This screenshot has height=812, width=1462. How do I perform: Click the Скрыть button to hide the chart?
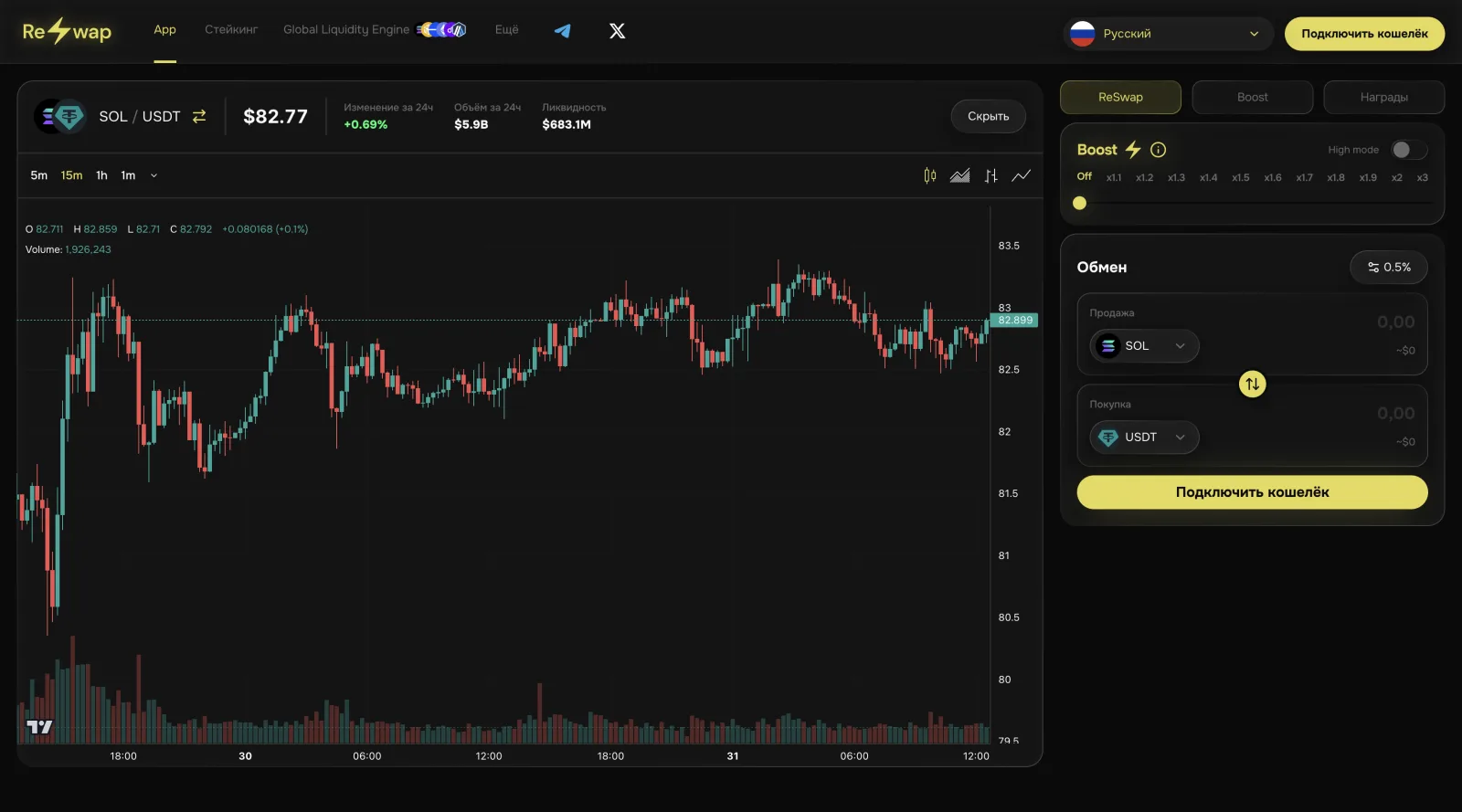(989, 116)
